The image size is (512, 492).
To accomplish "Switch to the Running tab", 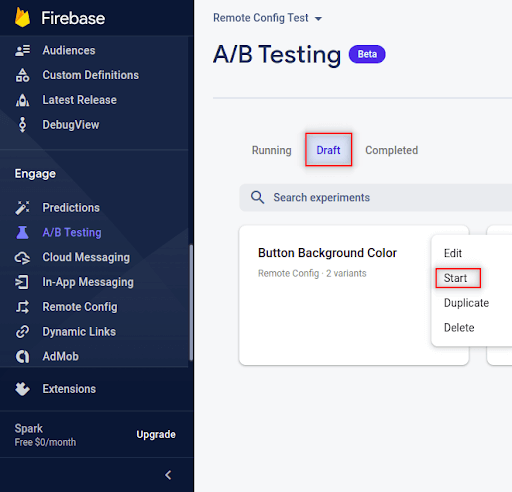I will tap(272, 150).
